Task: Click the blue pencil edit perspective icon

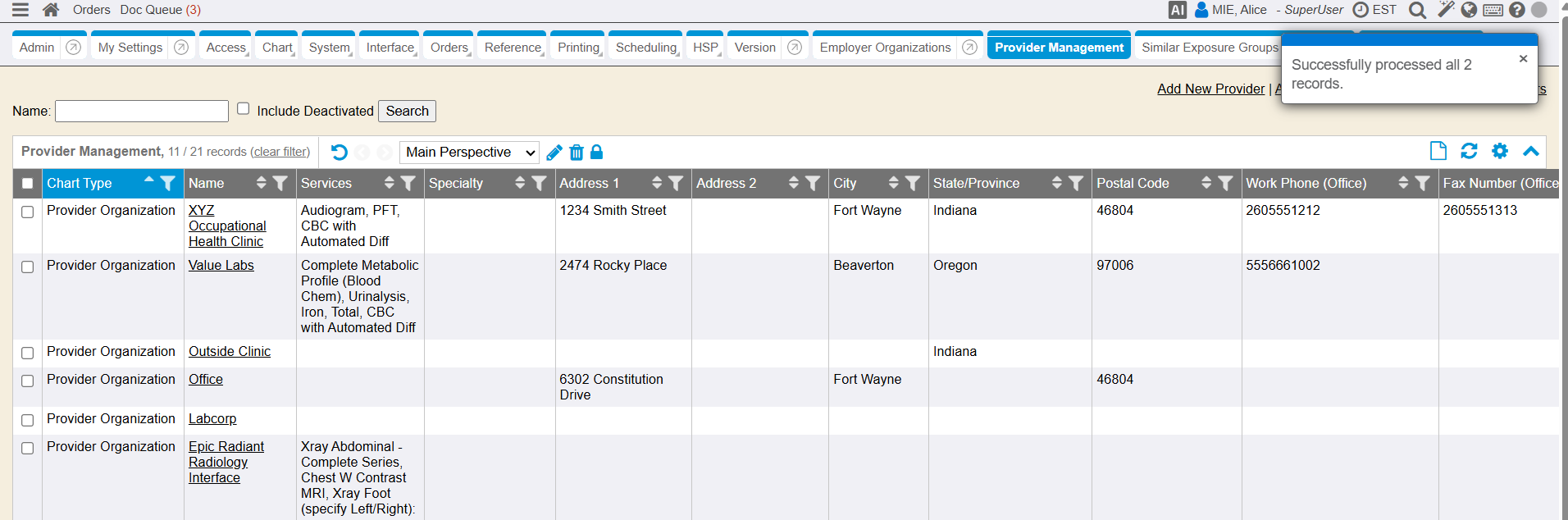Action: tap(554, 153)
